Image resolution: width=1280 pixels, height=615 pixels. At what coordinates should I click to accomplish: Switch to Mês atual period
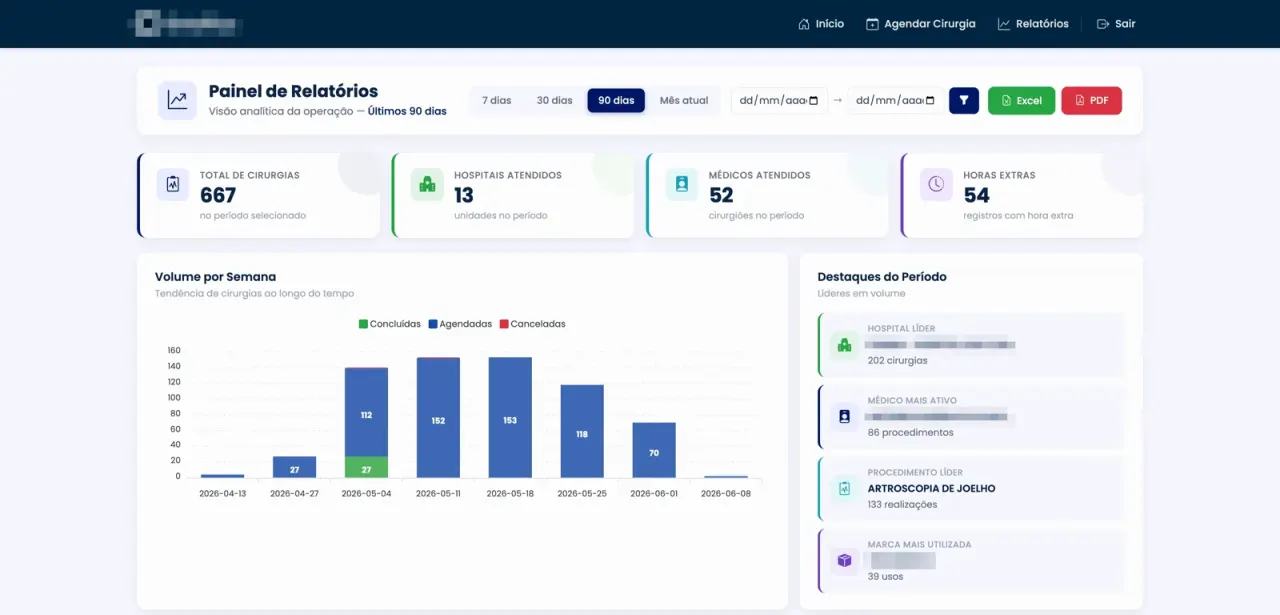[x=684, y=100]
